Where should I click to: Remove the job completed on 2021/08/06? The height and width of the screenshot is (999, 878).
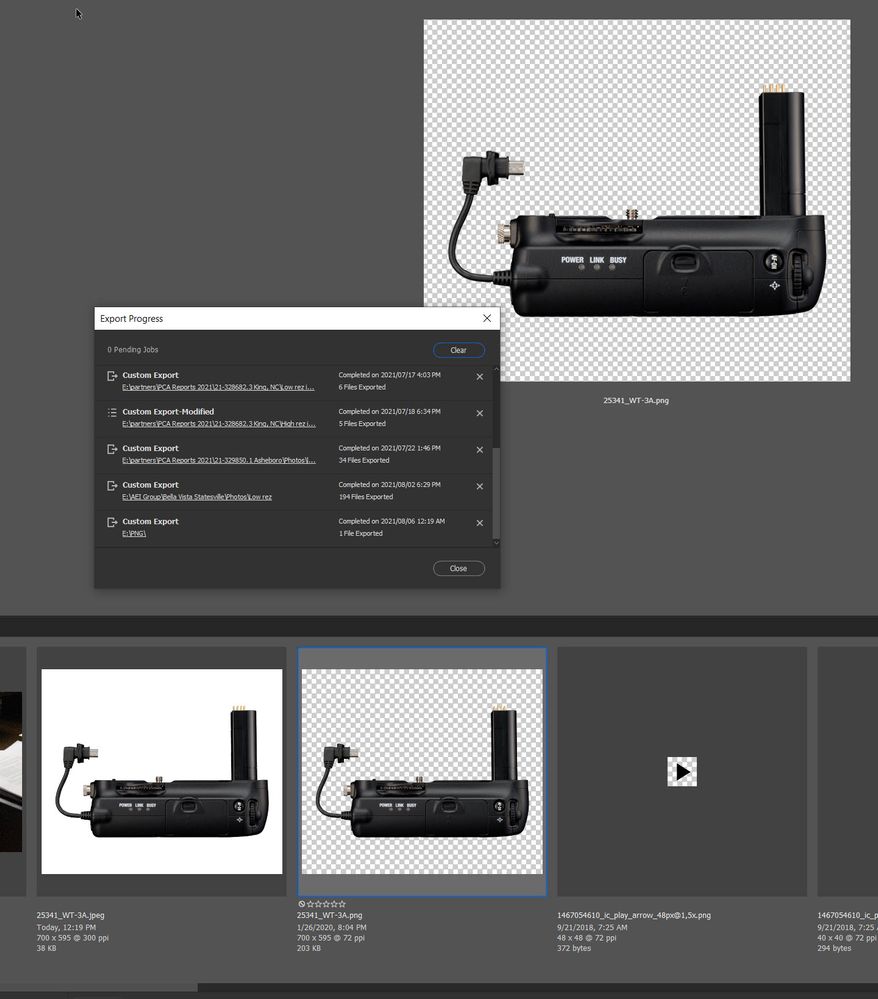[x=480, y=523]
